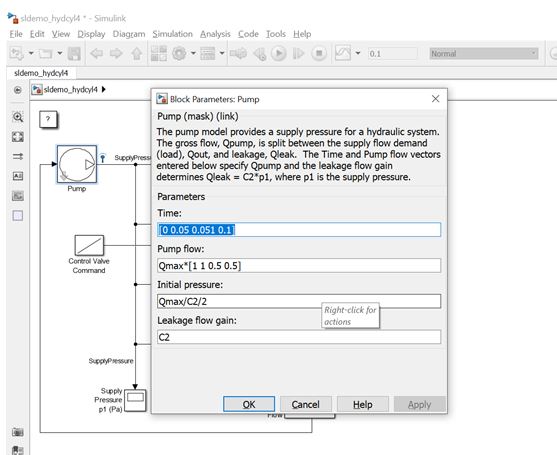The width and height of the screenshot is (557, 455).
Task: Toggle the sample time display arrows icon
Action: (18, 156)
